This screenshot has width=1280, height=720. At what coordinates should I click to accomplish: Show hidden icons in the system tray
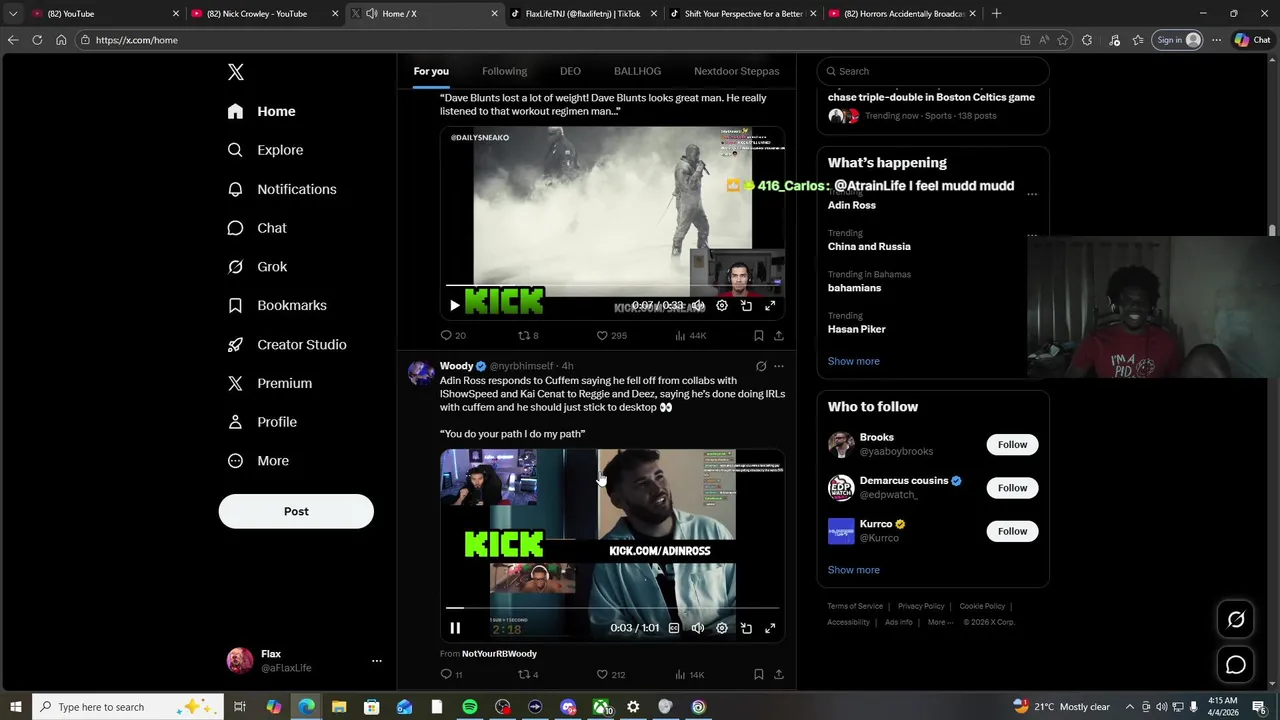tap(1130, 707)
